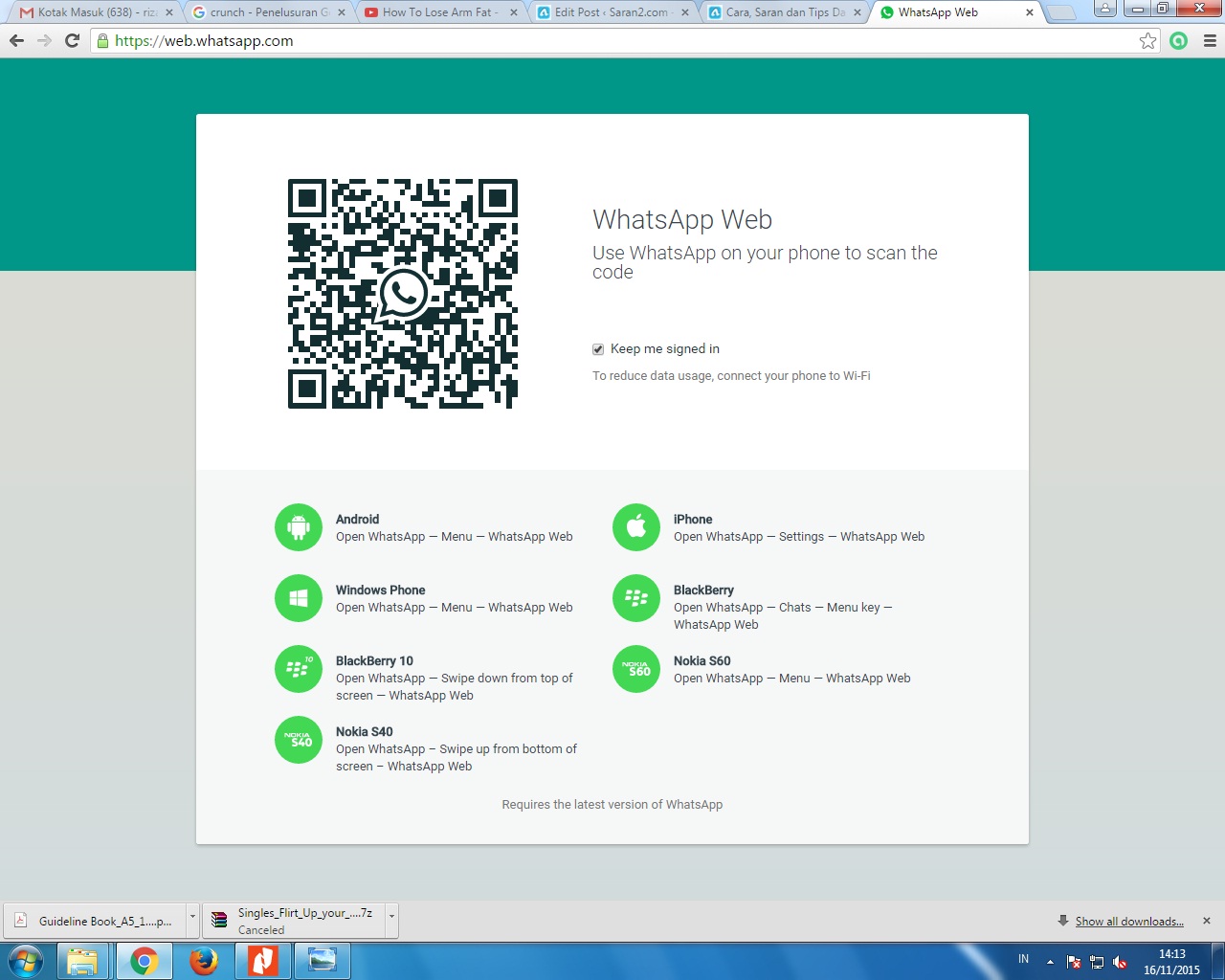The image size is (1225, 980).
Task: Bookmark this page with the star icon
Action: [1148, 41]
